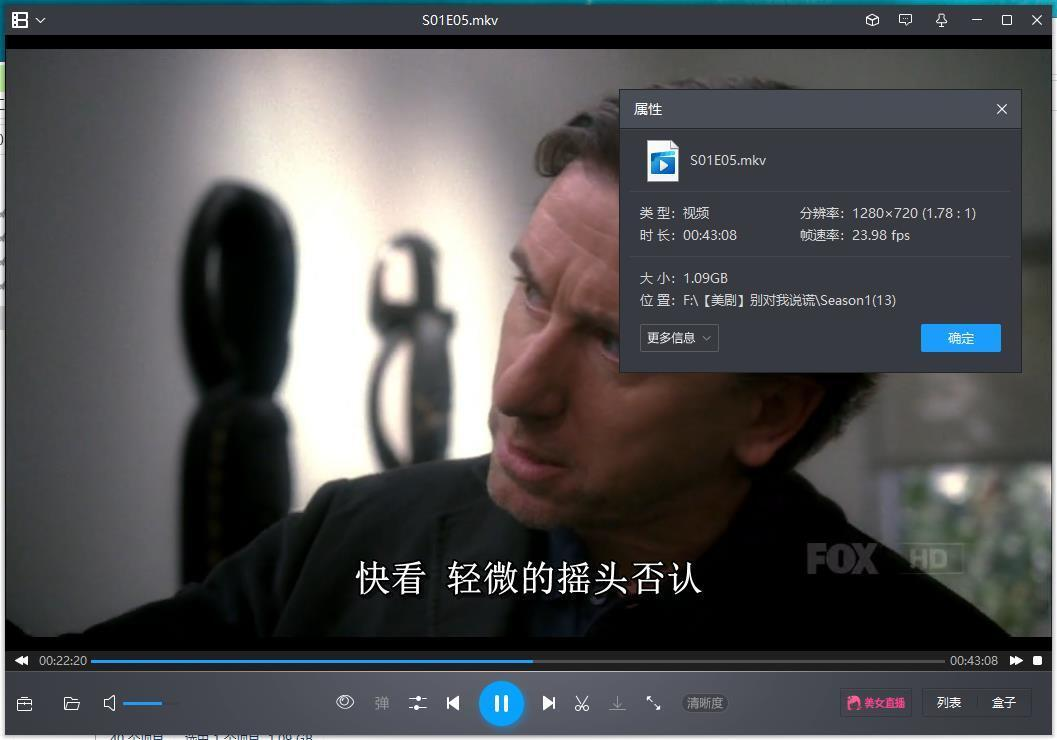Toggle mini-window mode icon at top right

(871, 19)
